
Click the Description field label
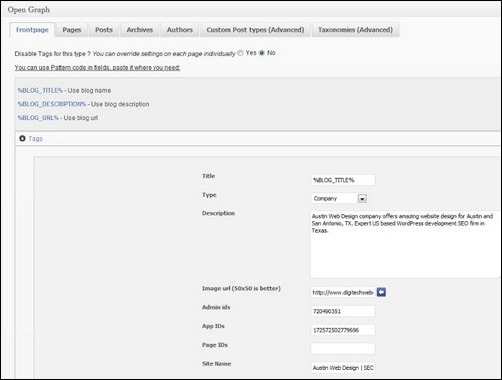[x=218, y=213]
